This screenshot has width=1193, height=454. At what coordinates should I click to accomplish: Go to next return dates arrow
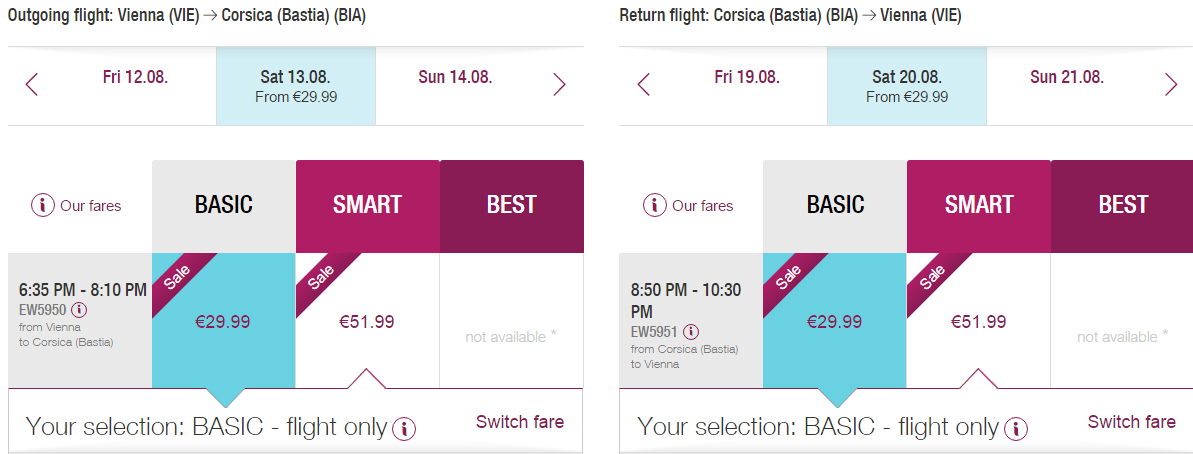(x=1171, y=84)
